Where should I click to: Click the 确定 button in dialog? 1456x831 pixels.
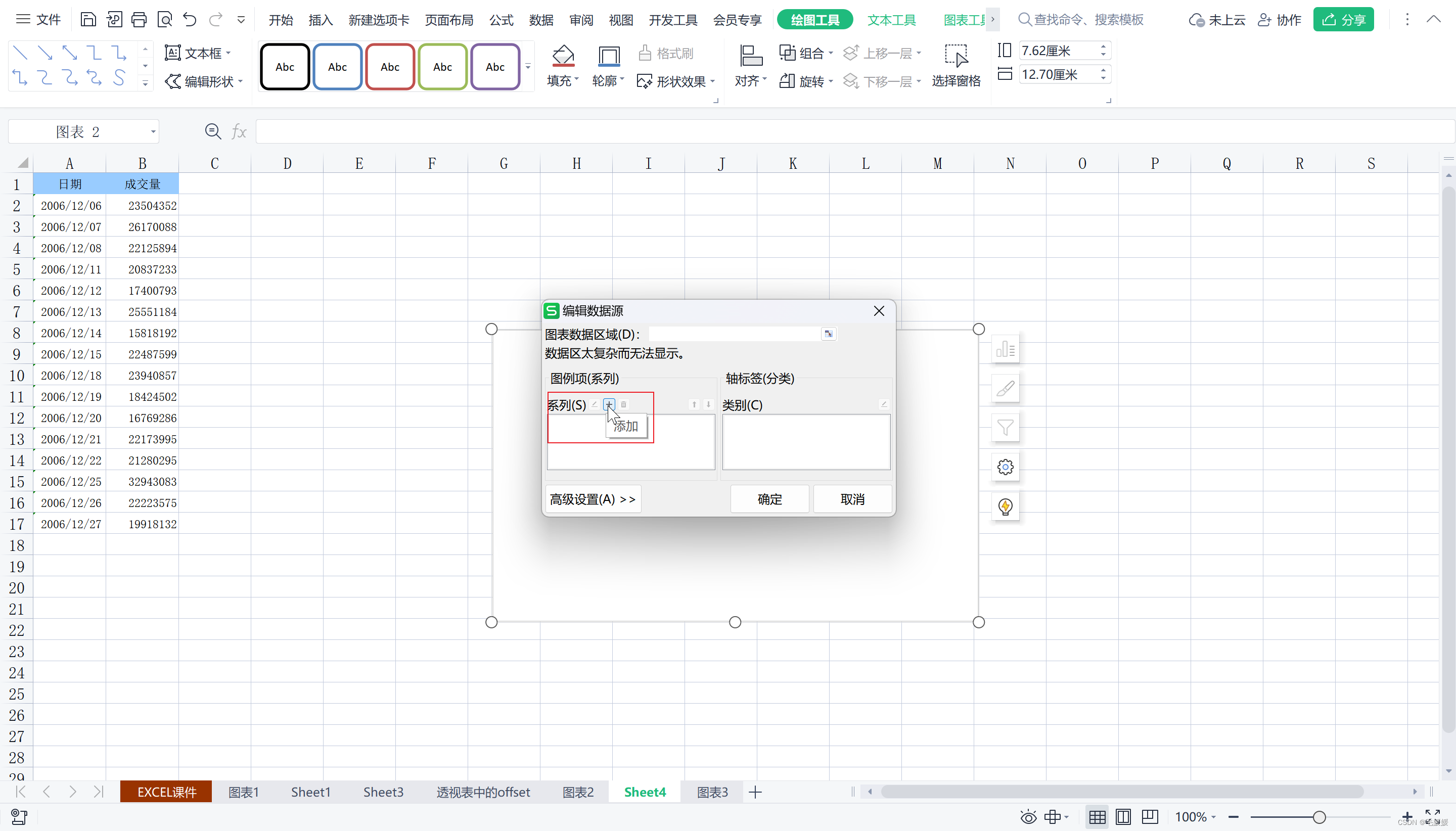pos(769,499)
